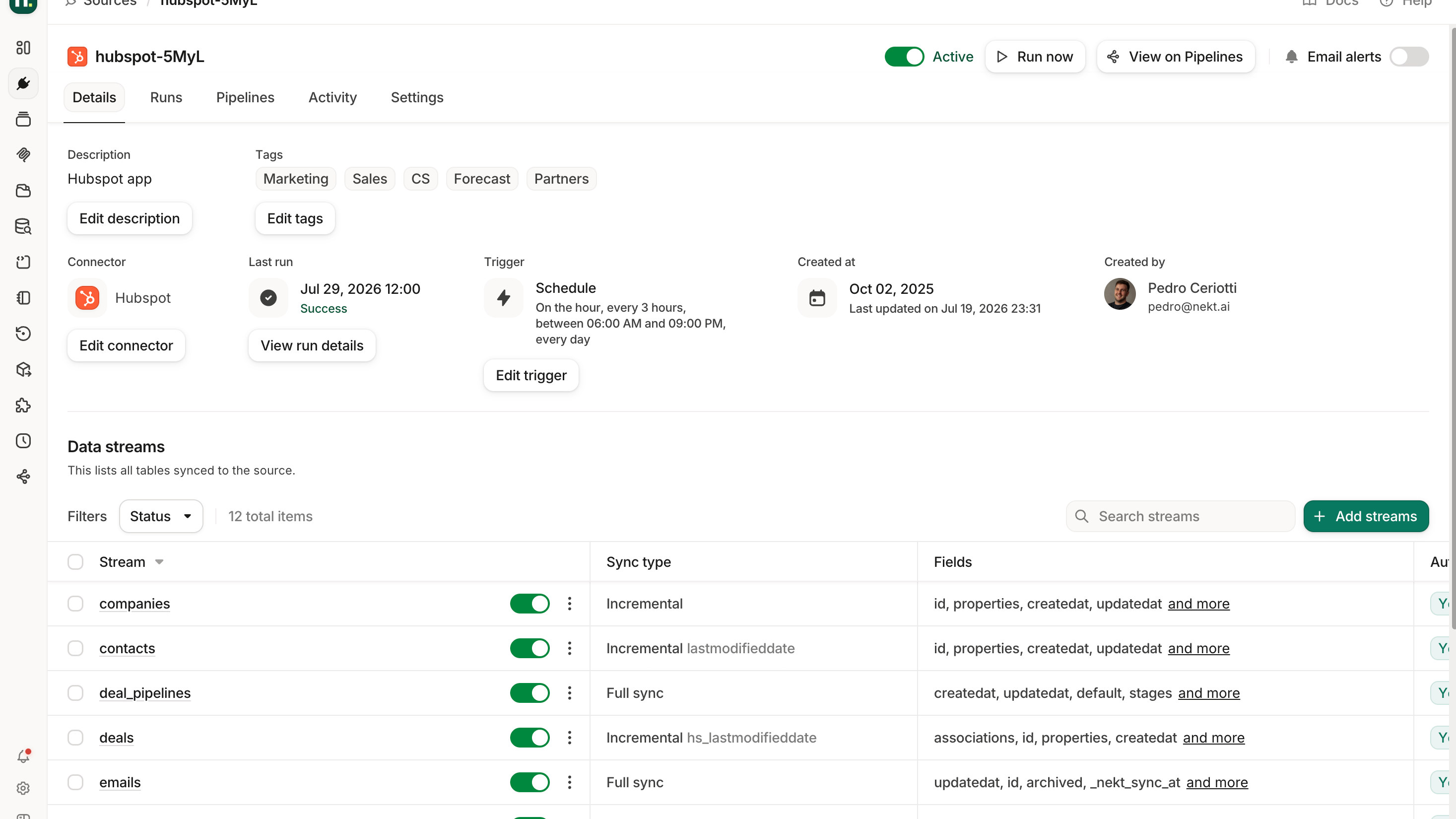This screenshot has width=1456, height=819.
Task: Tick the companies row checkbox
Action: [75, 604]
